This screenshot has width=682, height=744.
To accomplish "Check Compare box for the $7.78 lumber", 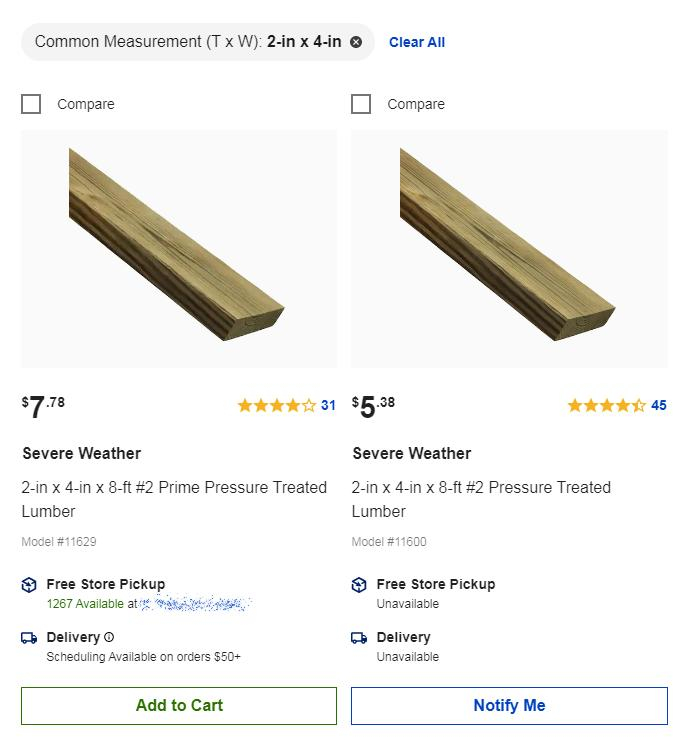I will (31, 104).
